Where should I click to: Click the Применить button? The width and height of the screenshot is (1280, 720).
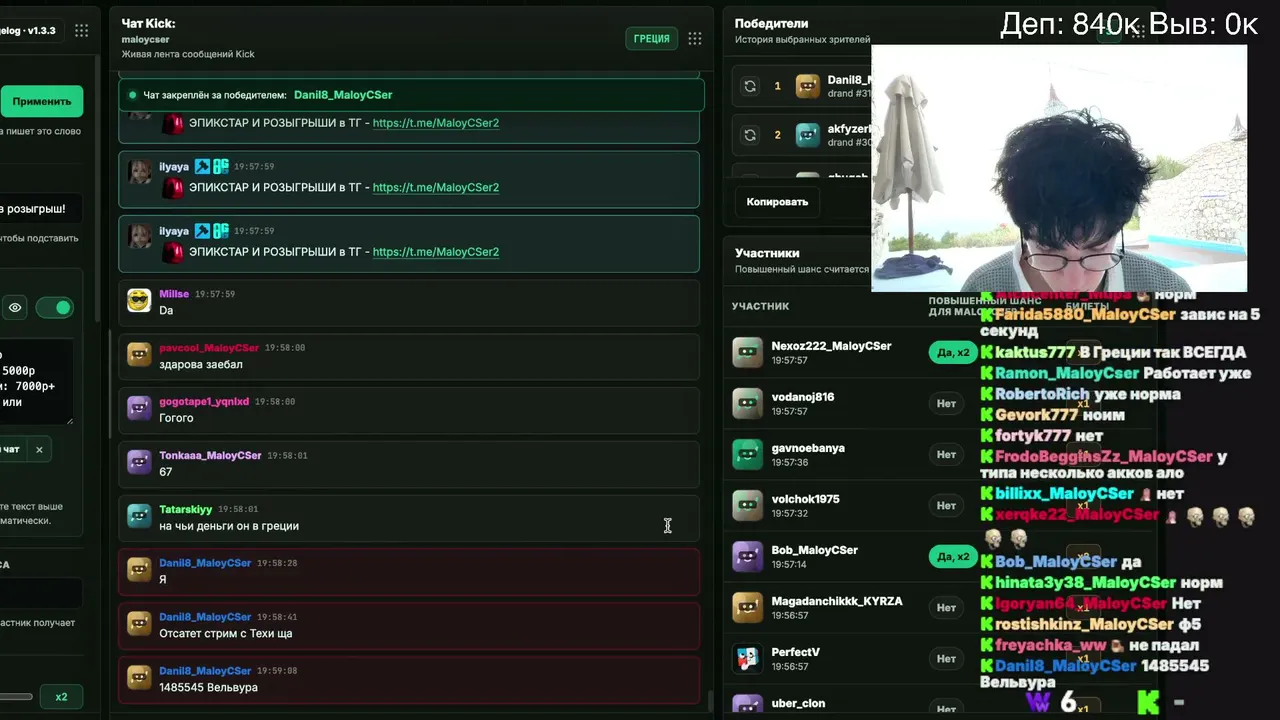tap(41, 101)
